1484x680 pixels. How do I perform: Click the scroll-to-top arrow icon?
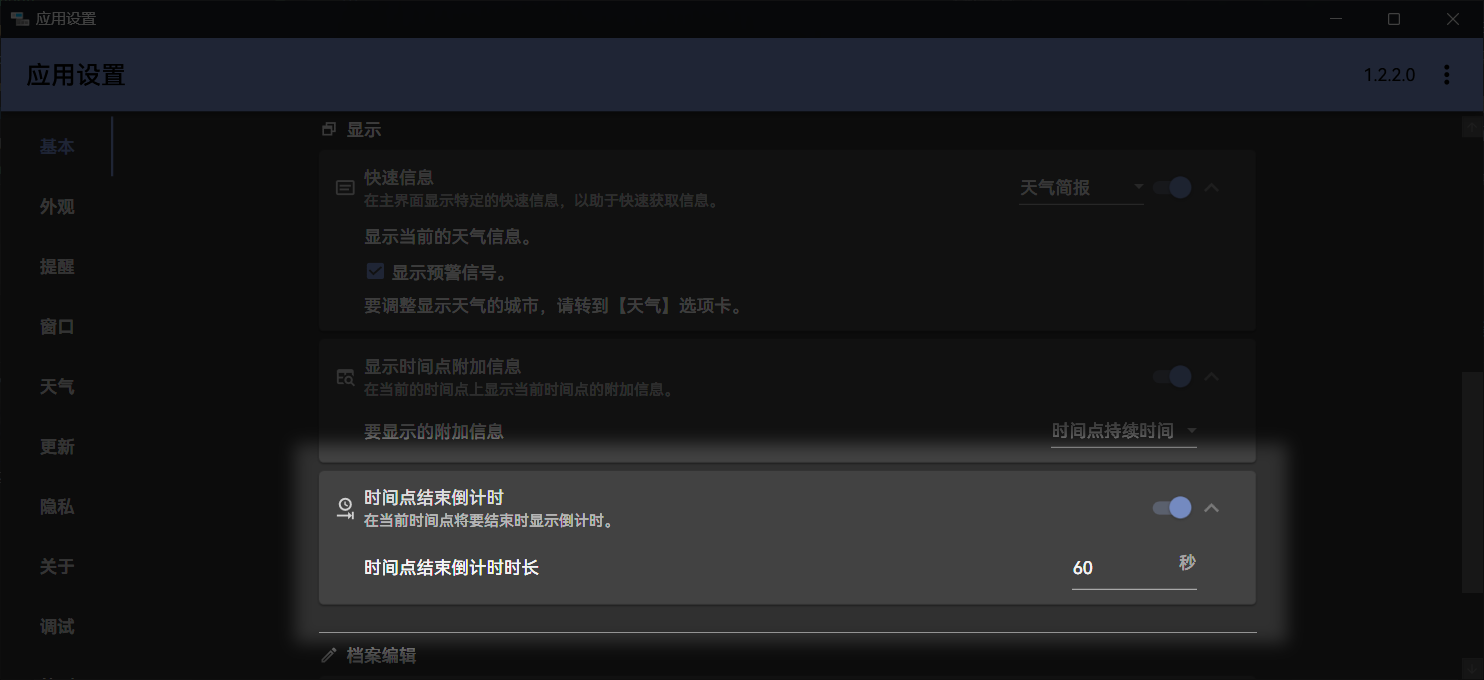tap(1472, 127)
